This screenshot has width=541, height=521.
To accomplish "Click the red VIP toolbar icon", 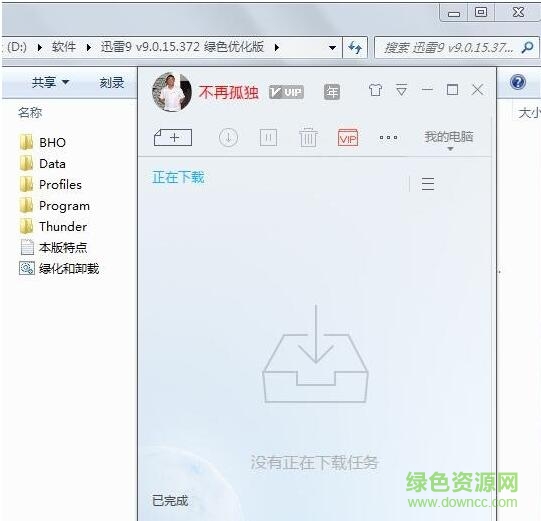I will tap(348, 138).
